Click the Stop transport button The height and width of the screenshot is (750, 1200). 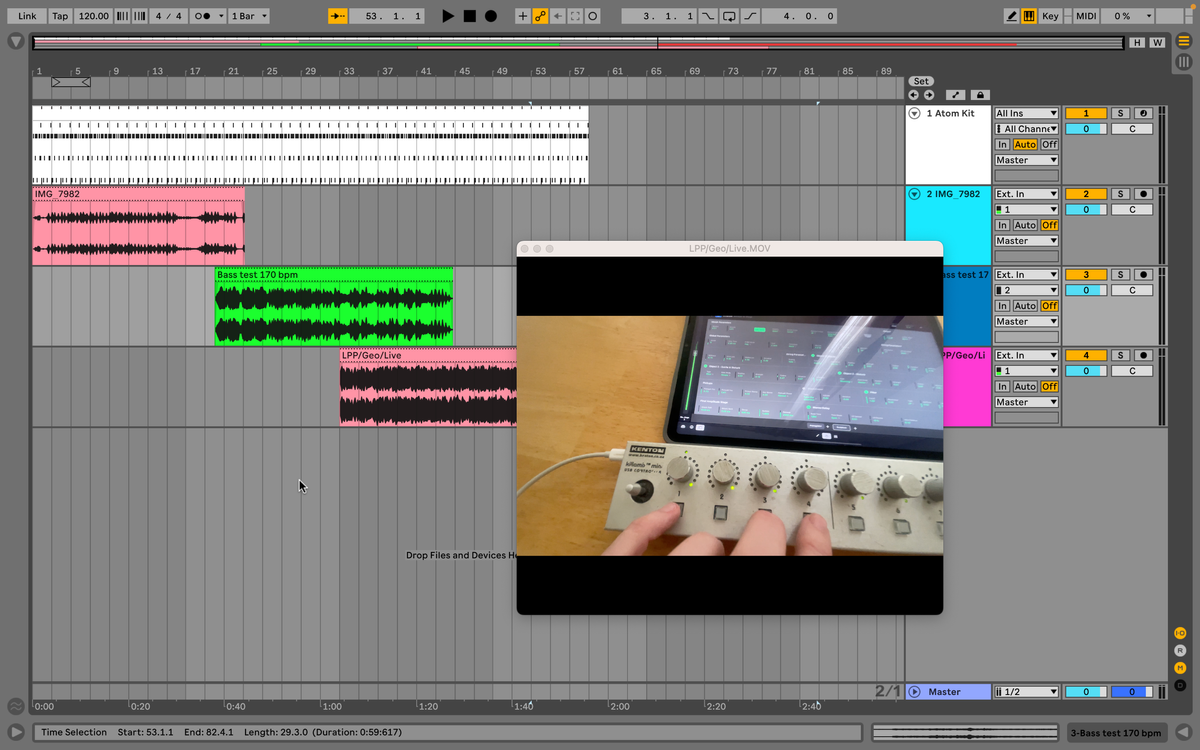click(x=469, y=16)
